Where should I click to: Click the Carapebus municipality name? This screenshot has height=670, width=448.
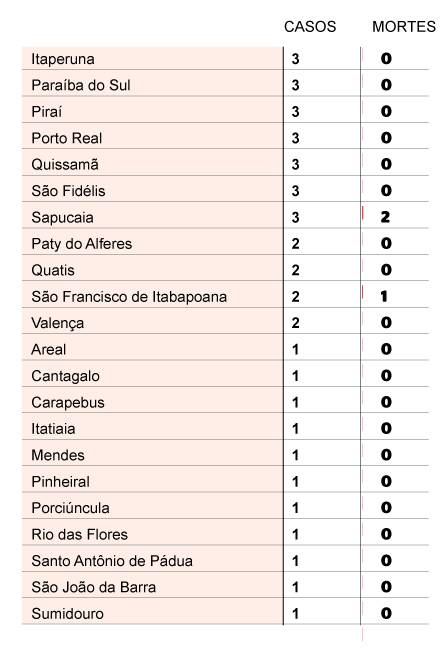[x=68, y=403]
